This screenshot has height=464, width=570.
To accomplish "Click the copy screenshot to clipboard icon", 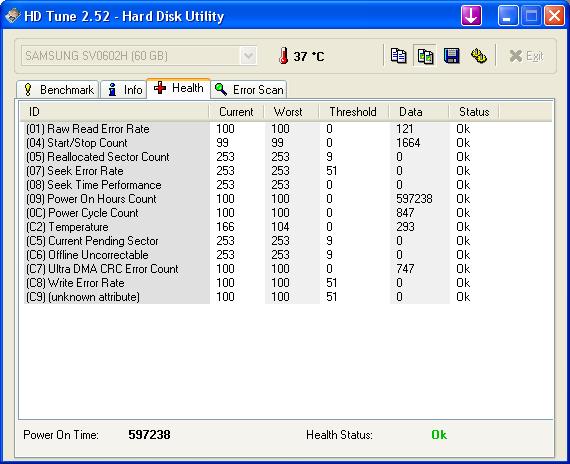I will (425, 56).
